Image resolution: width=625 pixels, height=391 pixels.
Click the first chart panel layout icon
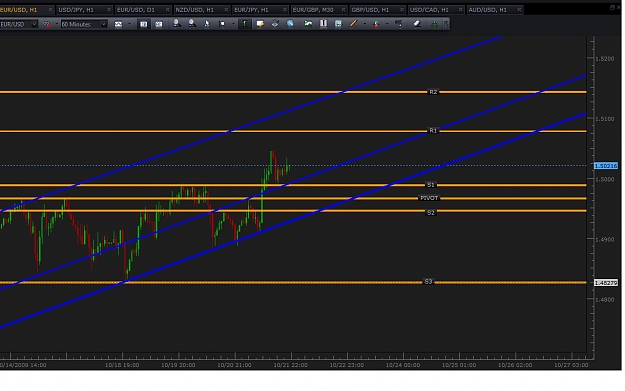click(x=143, y=24)
